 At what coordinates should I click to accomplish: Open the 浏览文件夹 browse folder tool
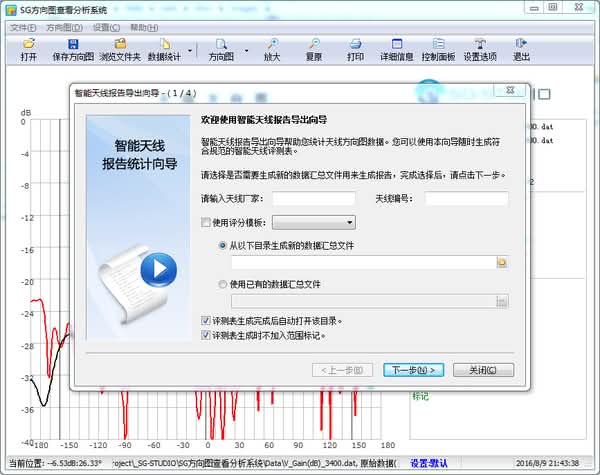click(119, 50)
